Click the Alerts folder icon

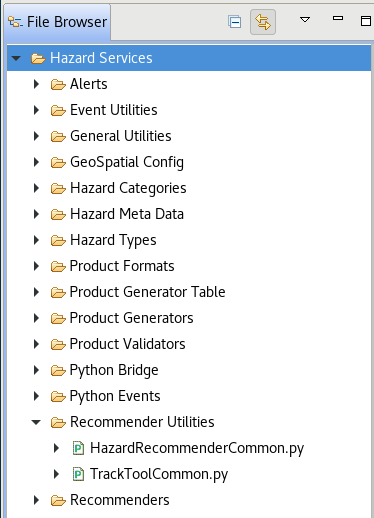[58, 84]
